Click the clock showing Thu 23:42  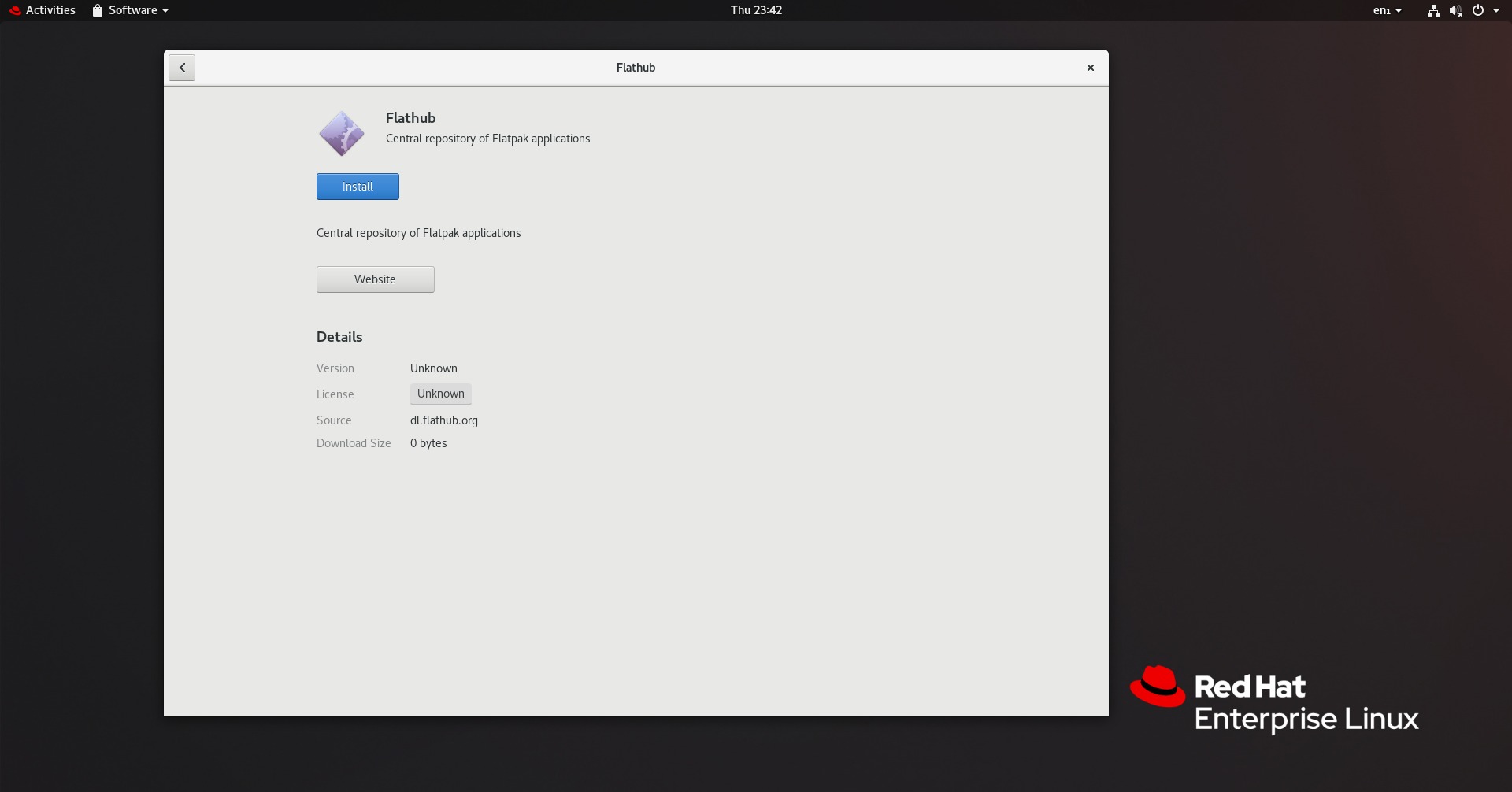[755, 10]
